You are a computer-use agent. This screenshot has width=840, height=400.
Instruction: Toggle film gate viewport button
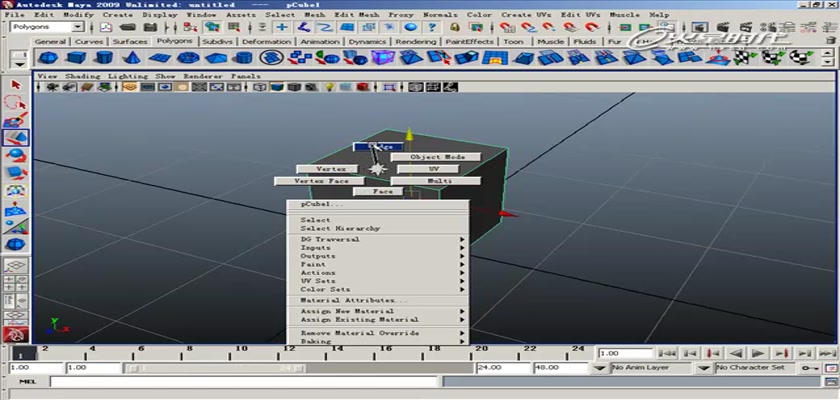click(x=147, y=87)
